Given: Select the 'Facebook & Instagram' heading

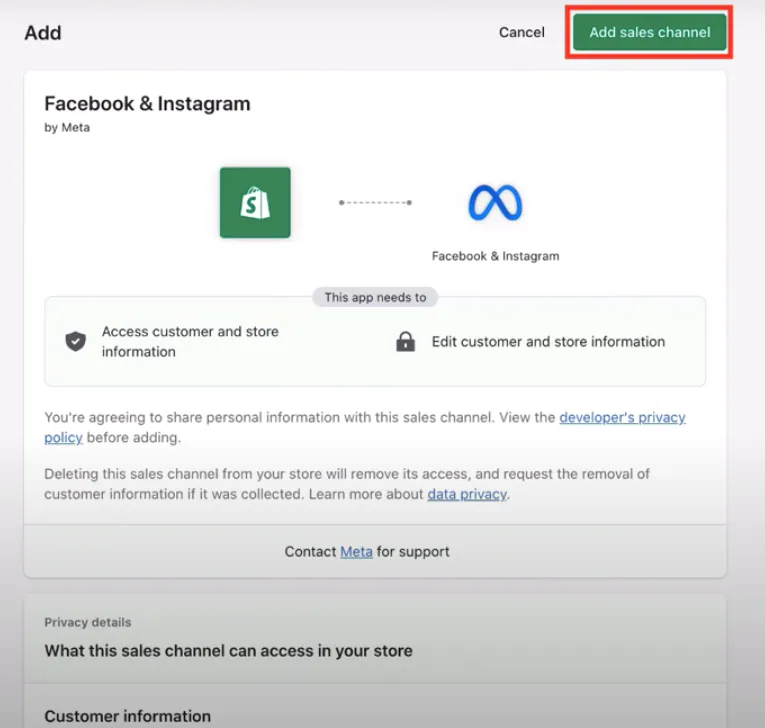Looking at the screenshot, I should point(147,103).
